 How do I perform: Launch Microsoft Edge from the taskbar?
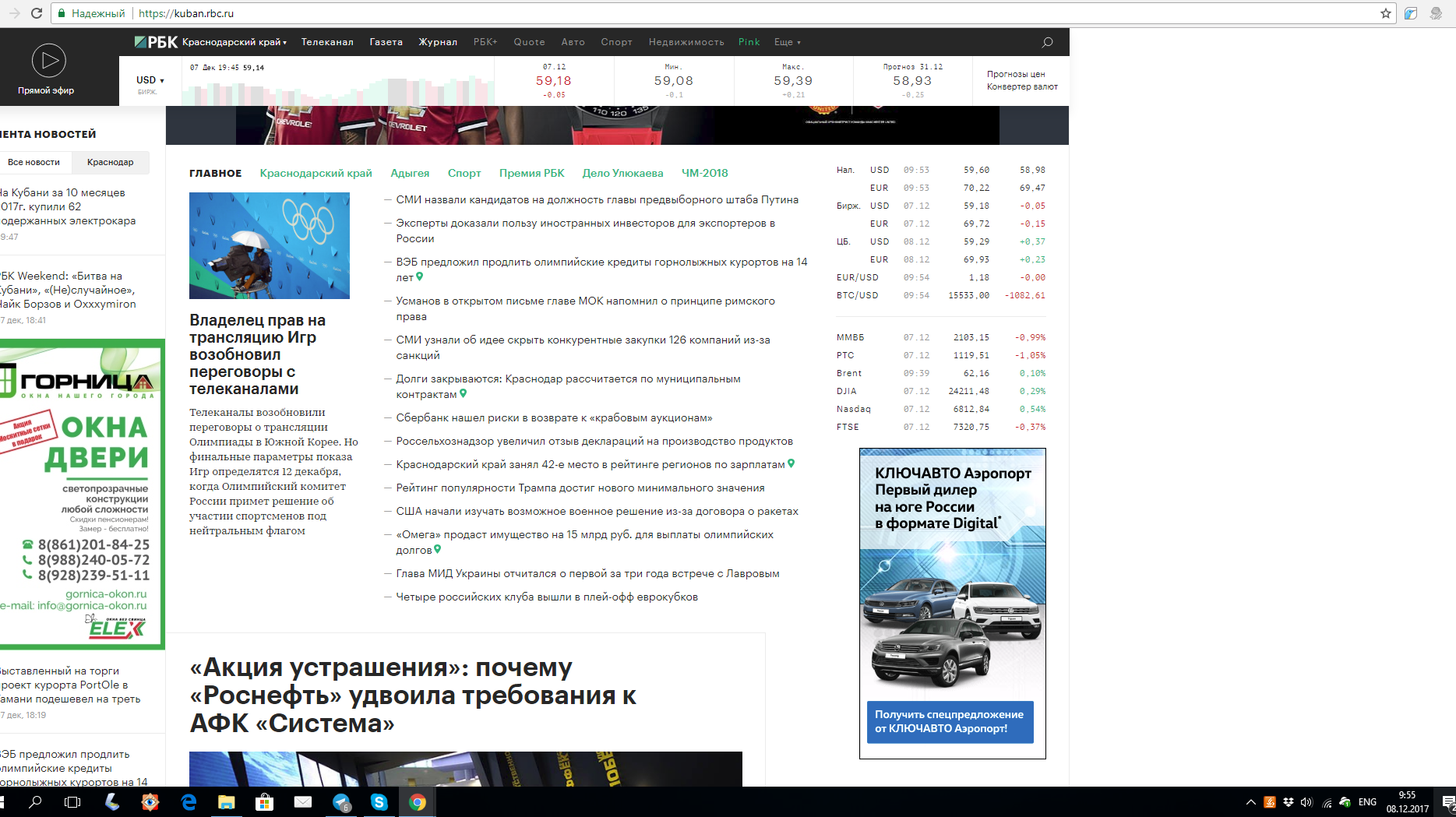(189, 802)
